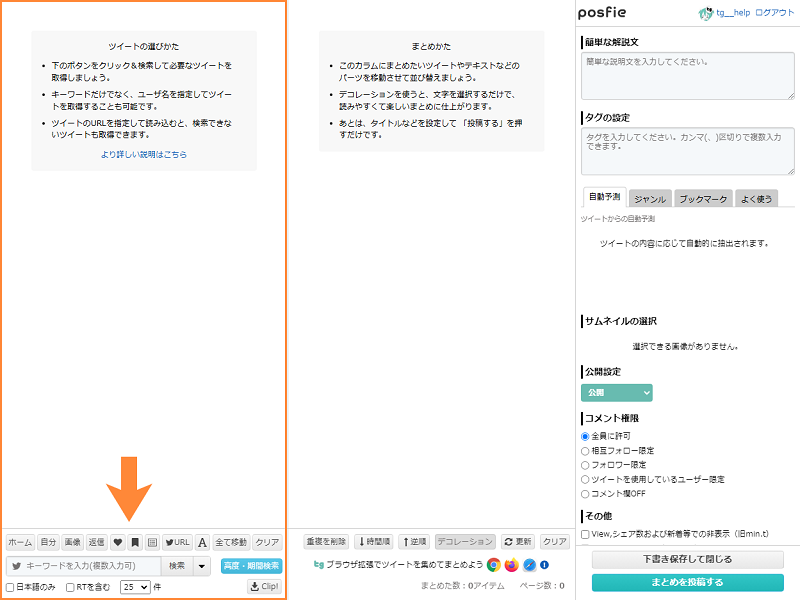Click the bookmark icon button

tap(135, 542)
